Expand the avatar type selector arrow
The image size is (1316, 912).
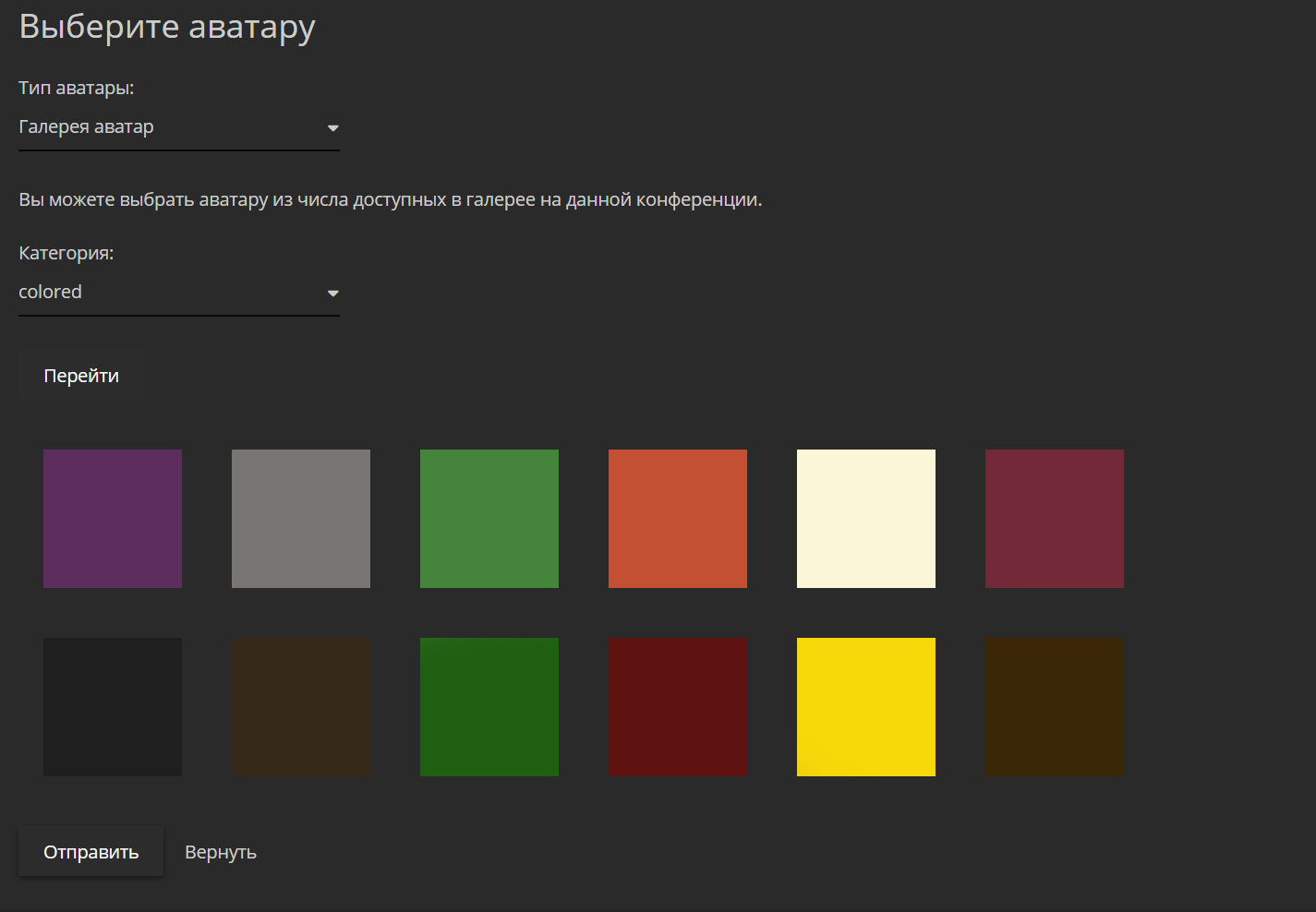(x=332, y=128)
